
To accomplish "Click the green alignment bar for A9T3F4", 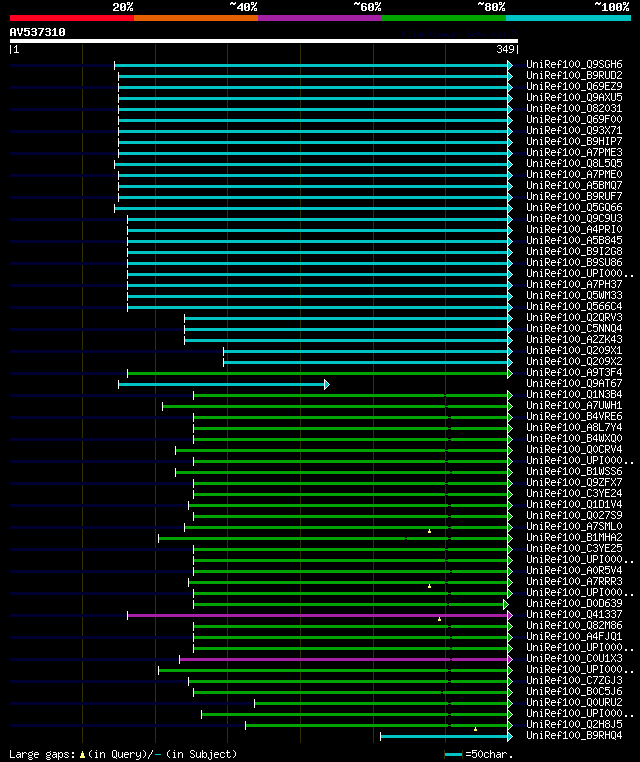I will (x=320, y=374).
